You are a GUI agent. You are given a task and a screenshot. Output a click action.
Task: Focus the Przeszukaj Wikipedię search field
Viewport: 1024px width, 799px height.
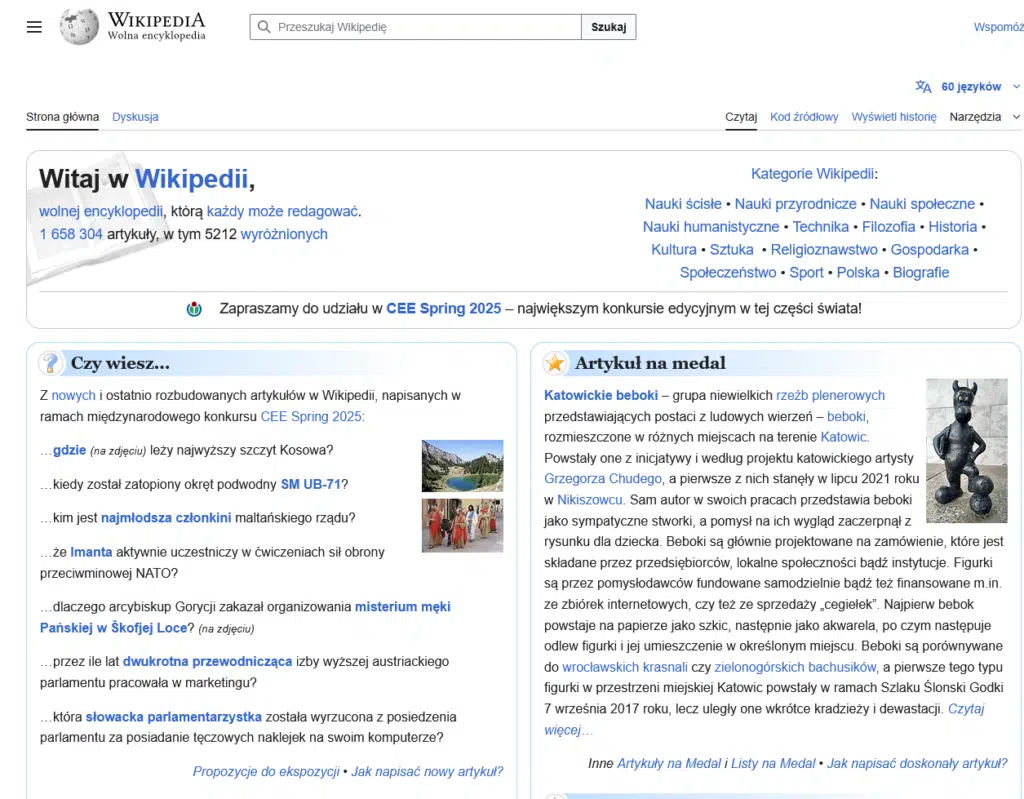(x=415, y=27)
